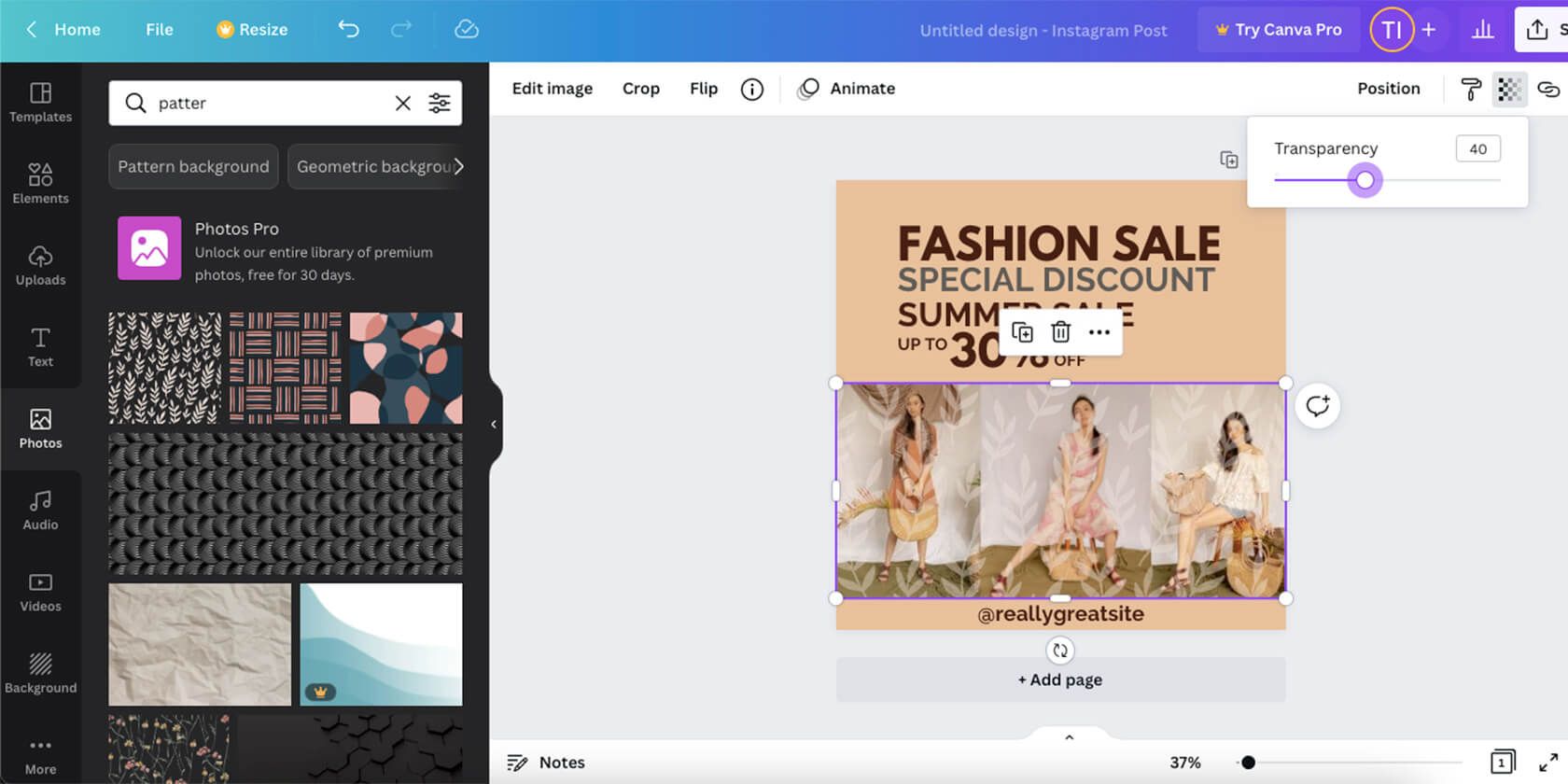Choose the pink striped squares pattern thumbnail
Viewport: 1568px width, 784px height.
coord(286,368)
